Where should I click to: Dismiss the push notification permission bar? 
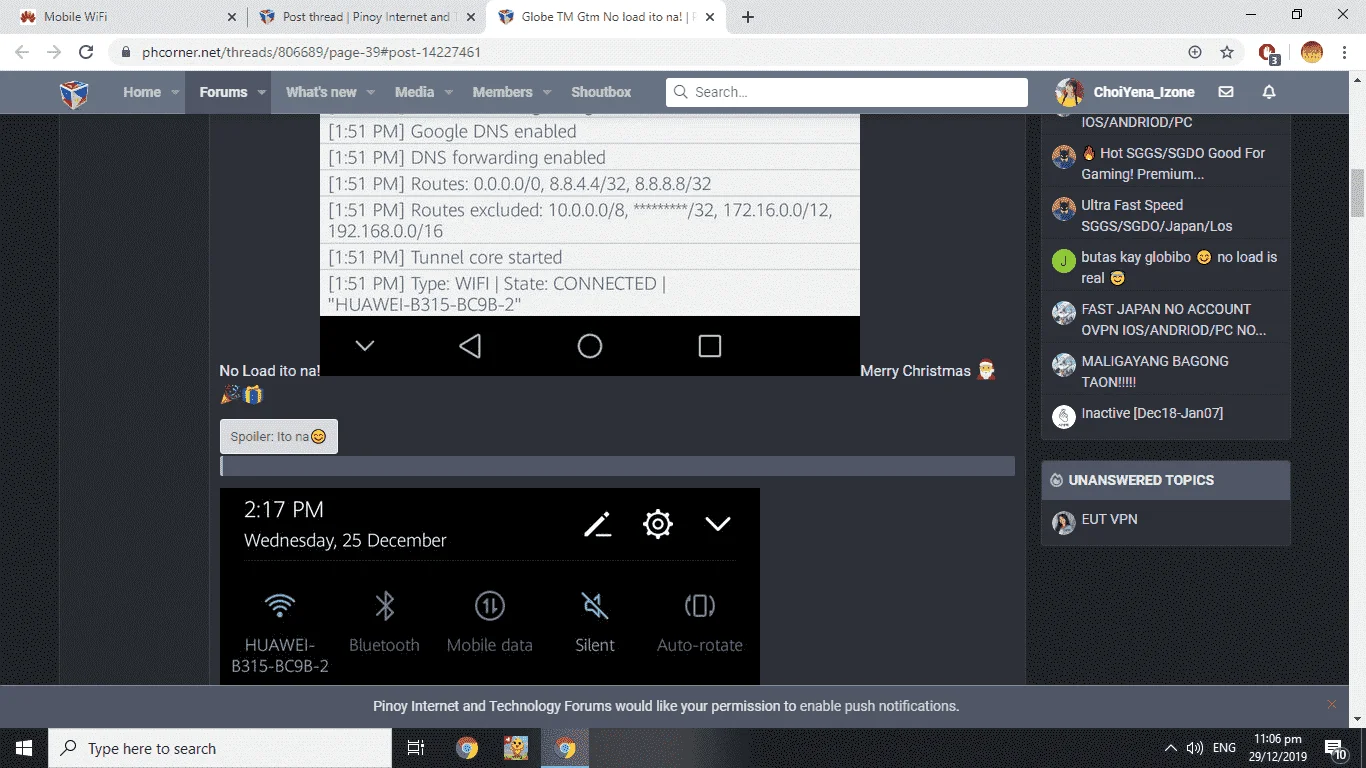(1331, 704)
